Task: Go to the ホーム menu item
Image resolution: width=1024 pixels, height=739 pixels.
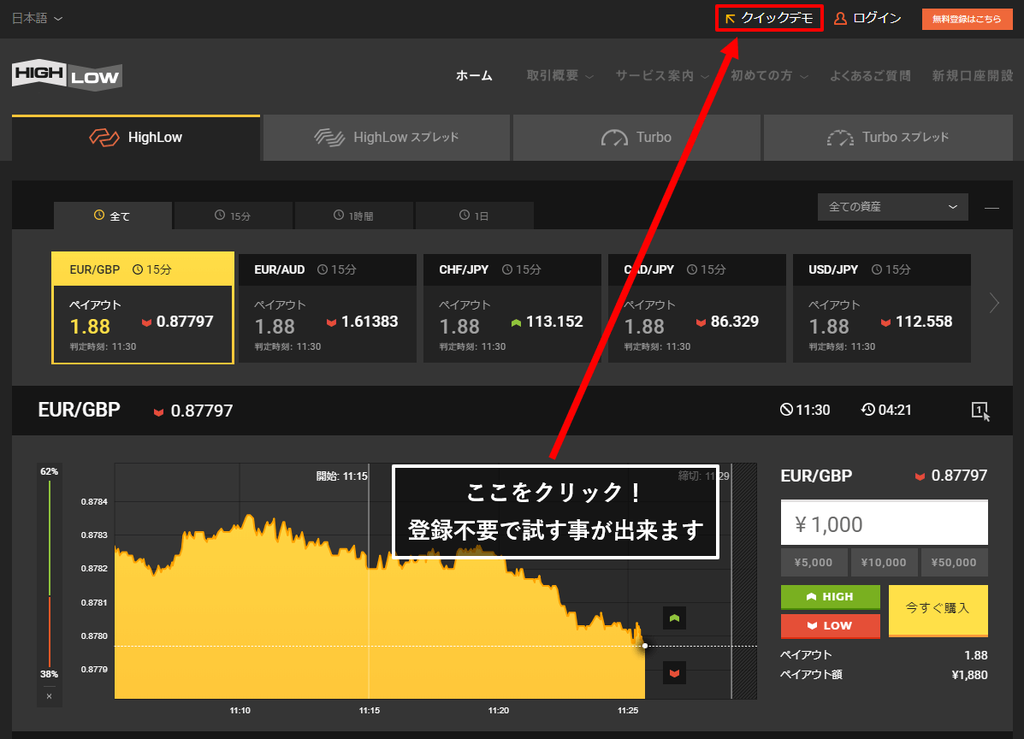Action: tap(474, 76)
